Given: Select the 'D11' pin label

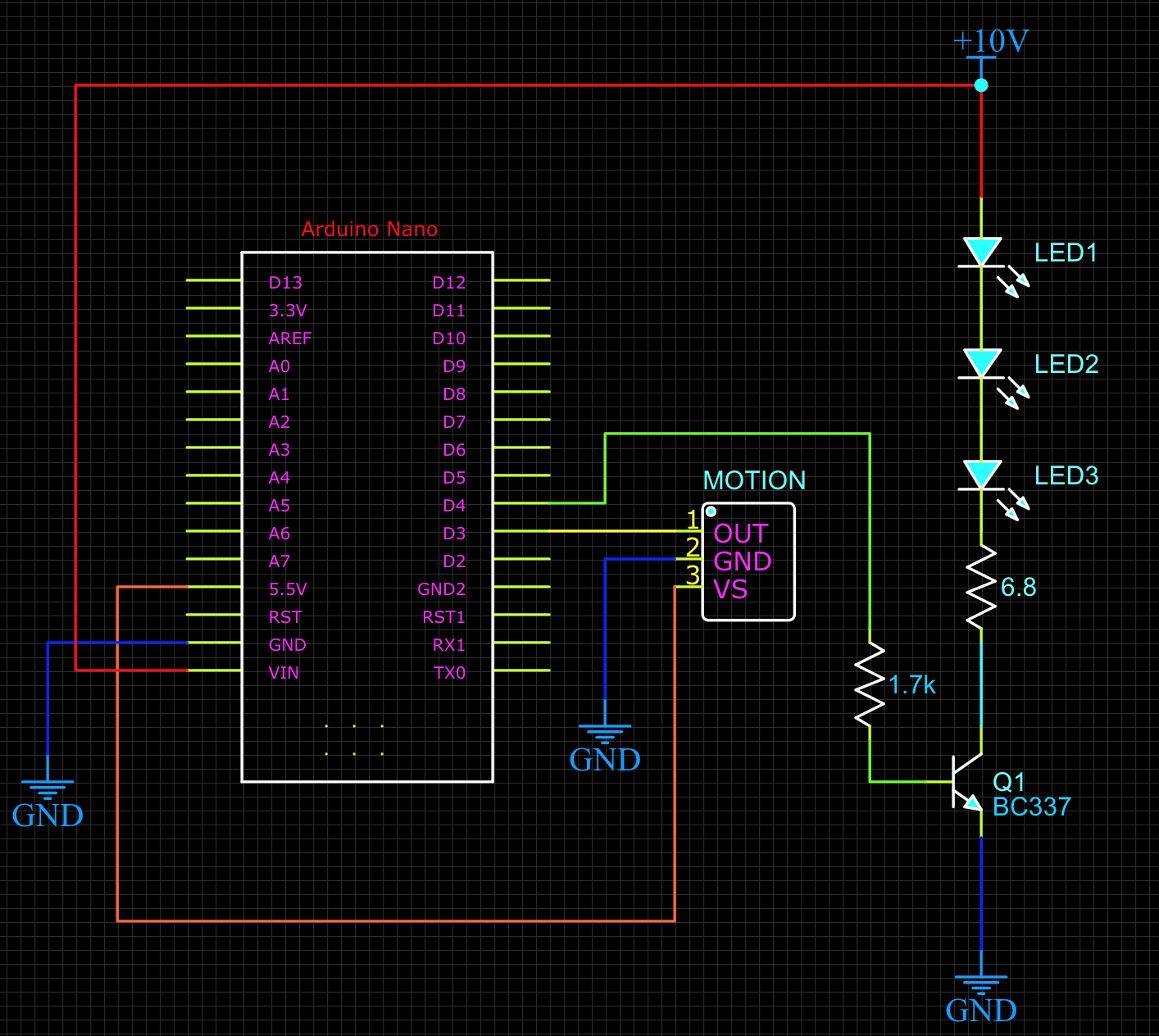Looking at the screenshot, I should pos(449,311).
